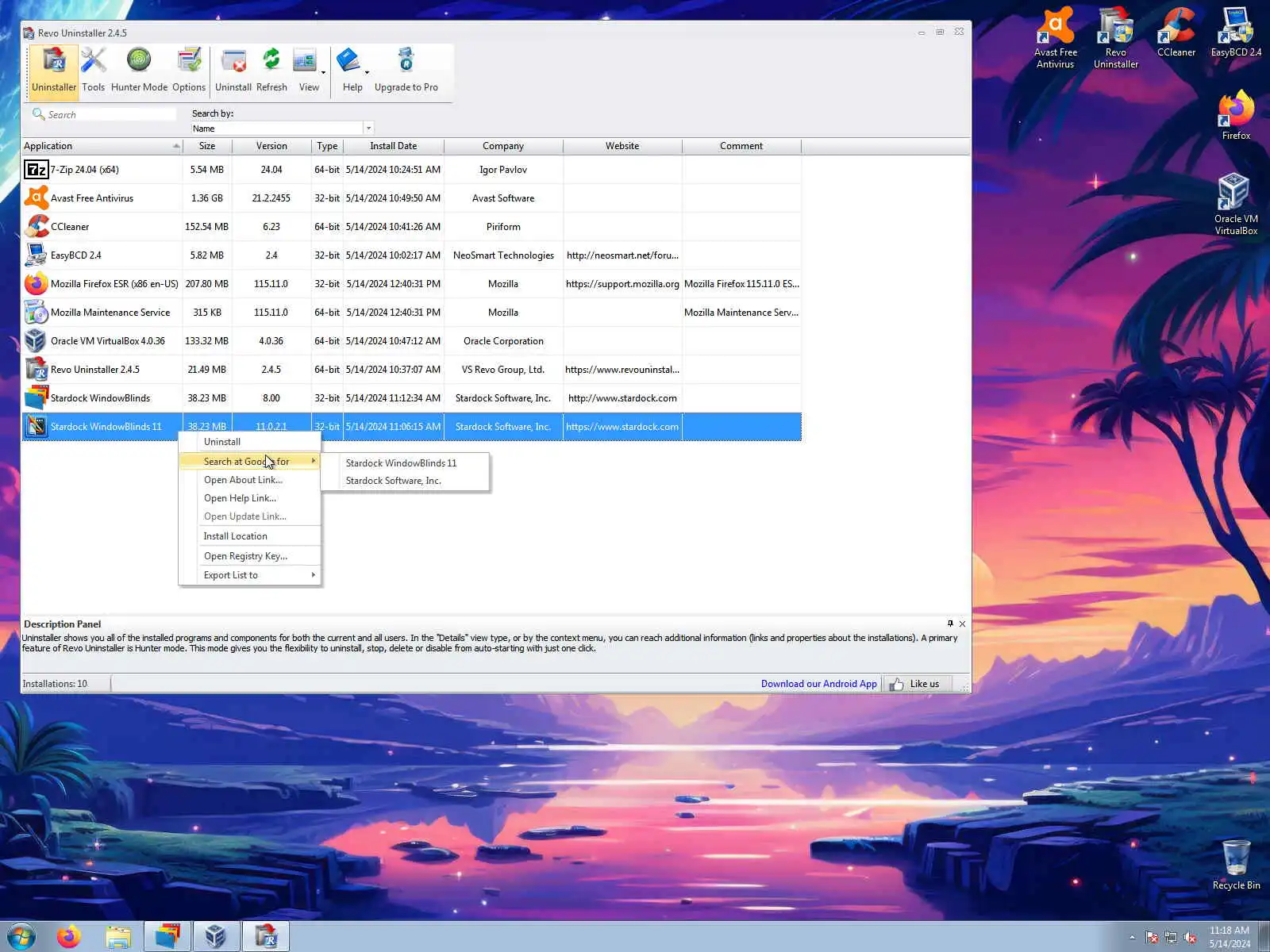This screenshot has width=1270, height=952.
Task: Search Google for Stardock Software, Inc.
Action: click(x=406, y=481)
